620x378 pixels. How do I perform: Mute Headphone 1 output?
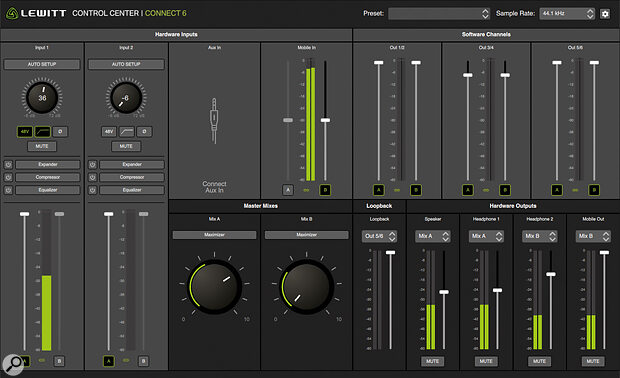point(486,361)
